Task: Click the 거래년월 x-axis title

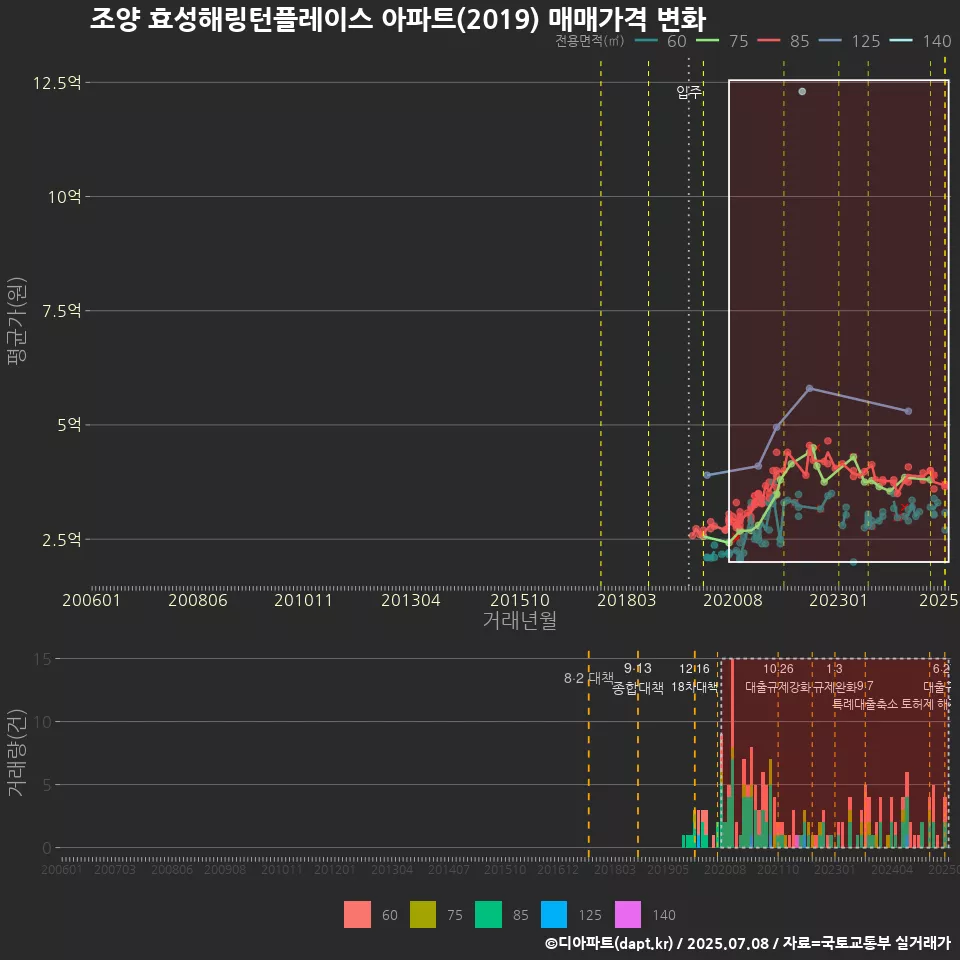Action: [519, 620]
